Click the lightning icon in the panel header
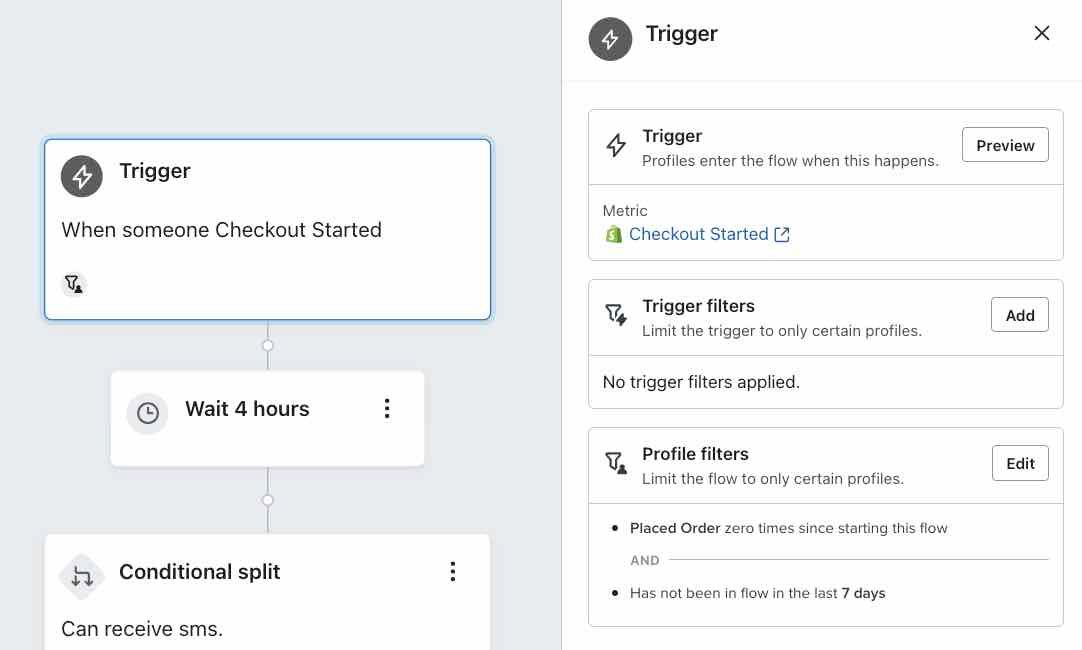The image size is (1082, 650). coord(610,40)
